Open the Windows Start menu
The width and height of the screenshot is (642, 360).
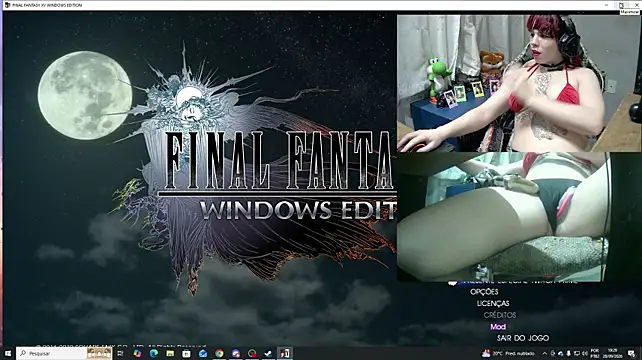pyautogui.click(x=7, y=353)
